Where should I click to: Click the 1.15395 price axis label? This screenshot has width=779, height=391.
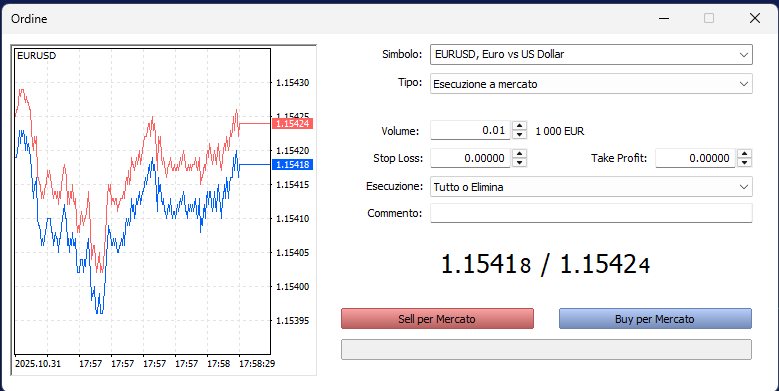(x=293, y=320)
